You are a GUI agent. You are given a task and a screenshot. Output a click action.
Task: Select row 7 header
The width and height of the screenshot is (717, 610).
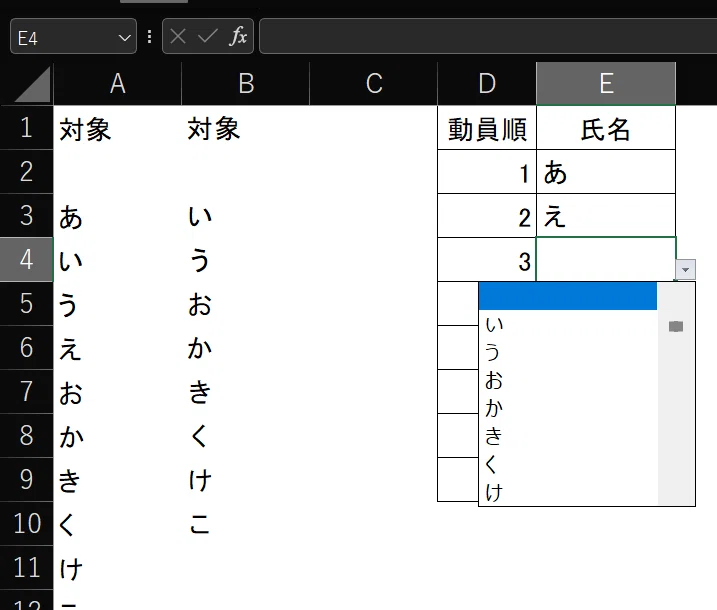pos(27,391)
